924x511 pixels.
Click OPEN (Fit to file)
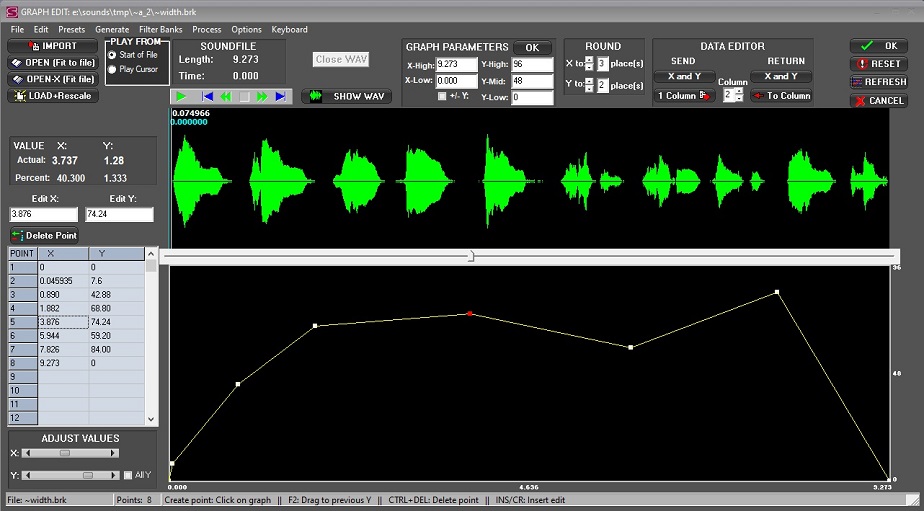pyautogui.click(x=52, y=62)
